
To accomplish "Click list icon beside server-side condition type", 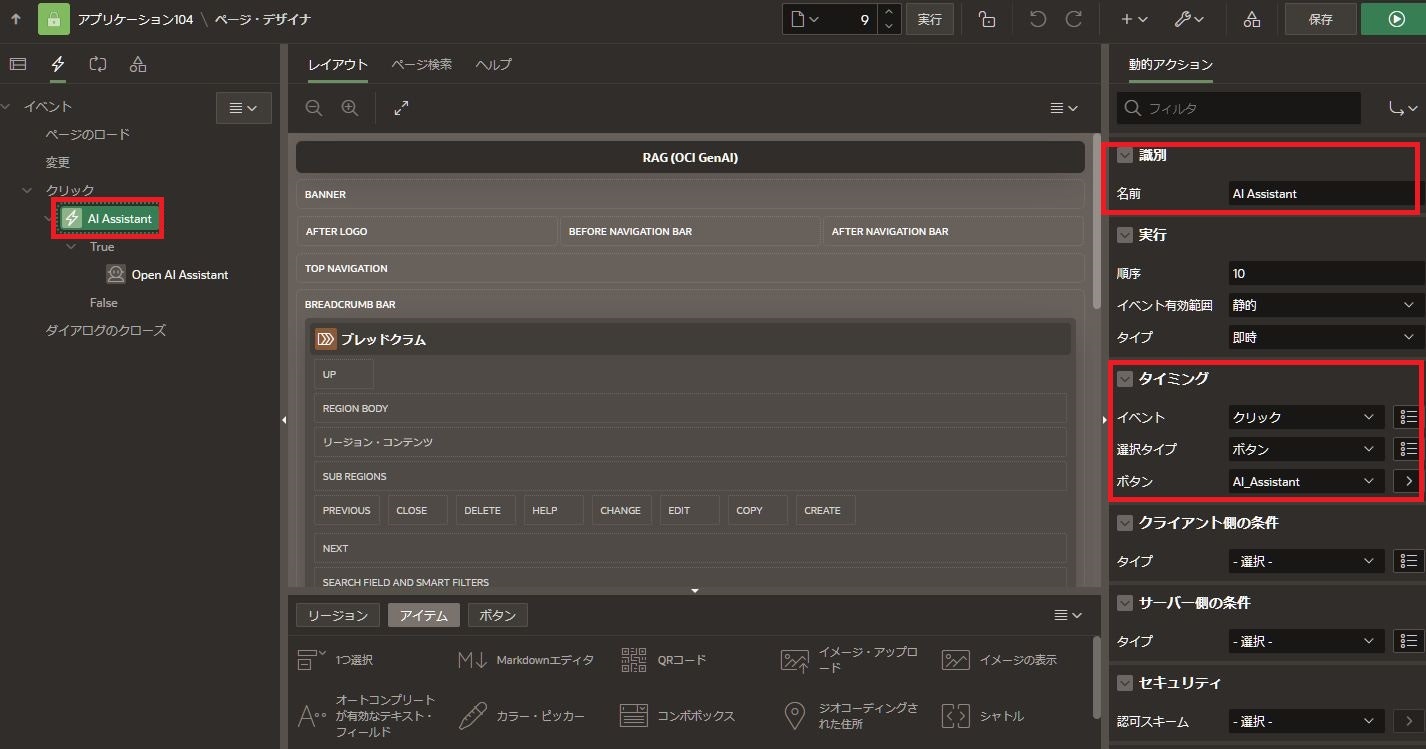I will tap(1408, 641).
